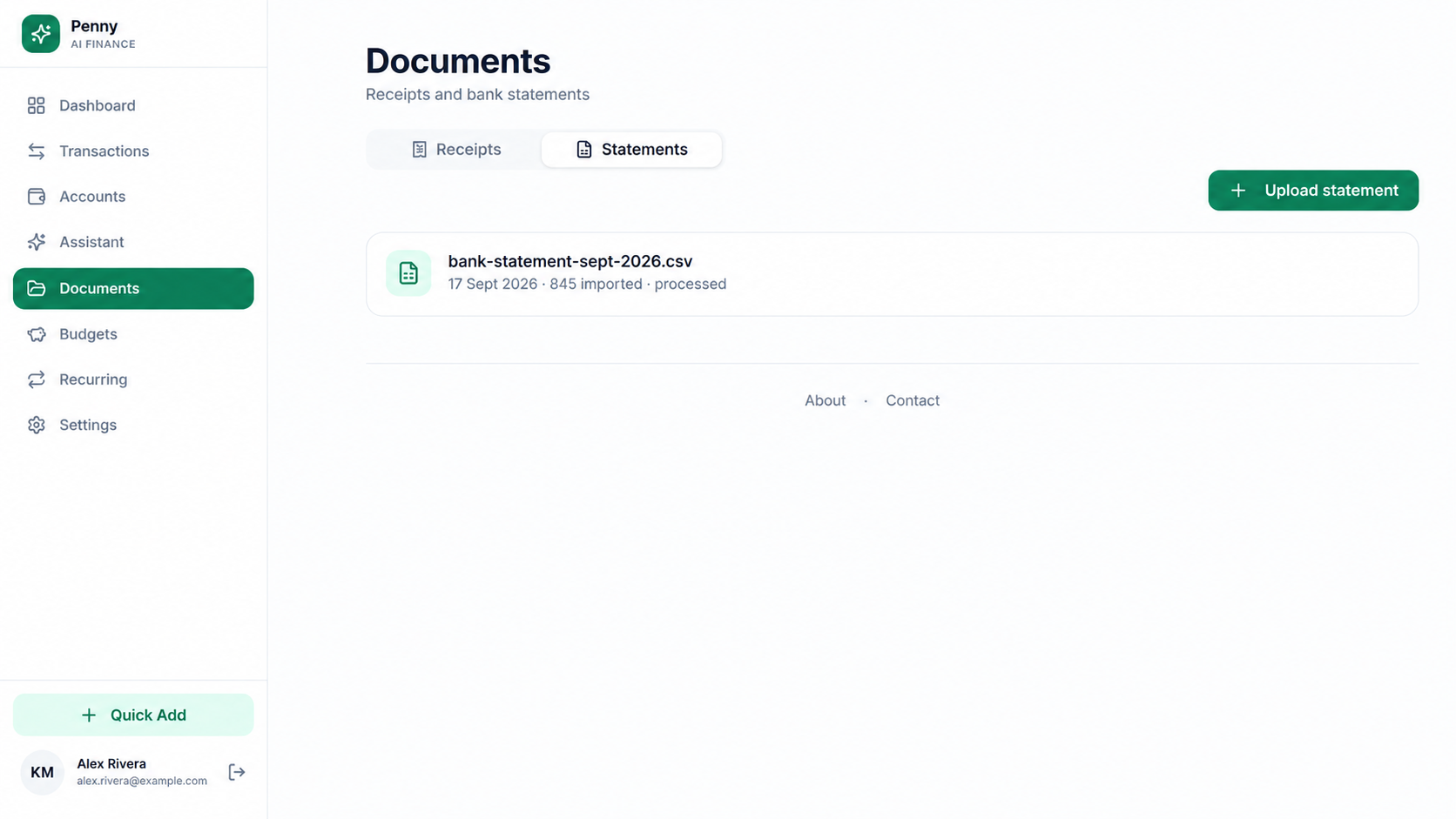This screenshot has height=819, width=1456.
Task: Click the Dashboard grid icon
Action: click(36, 105)
